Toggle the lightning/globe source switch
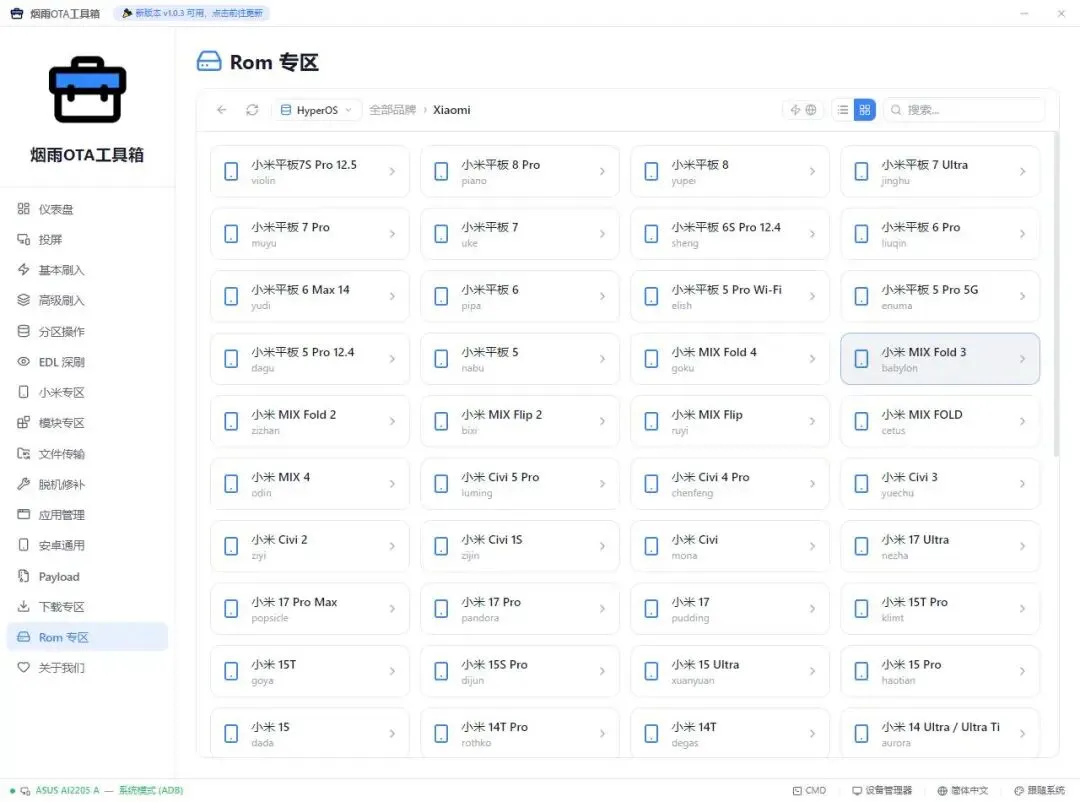Viewport: 1080px width, 802px height. tap(803, 110)
